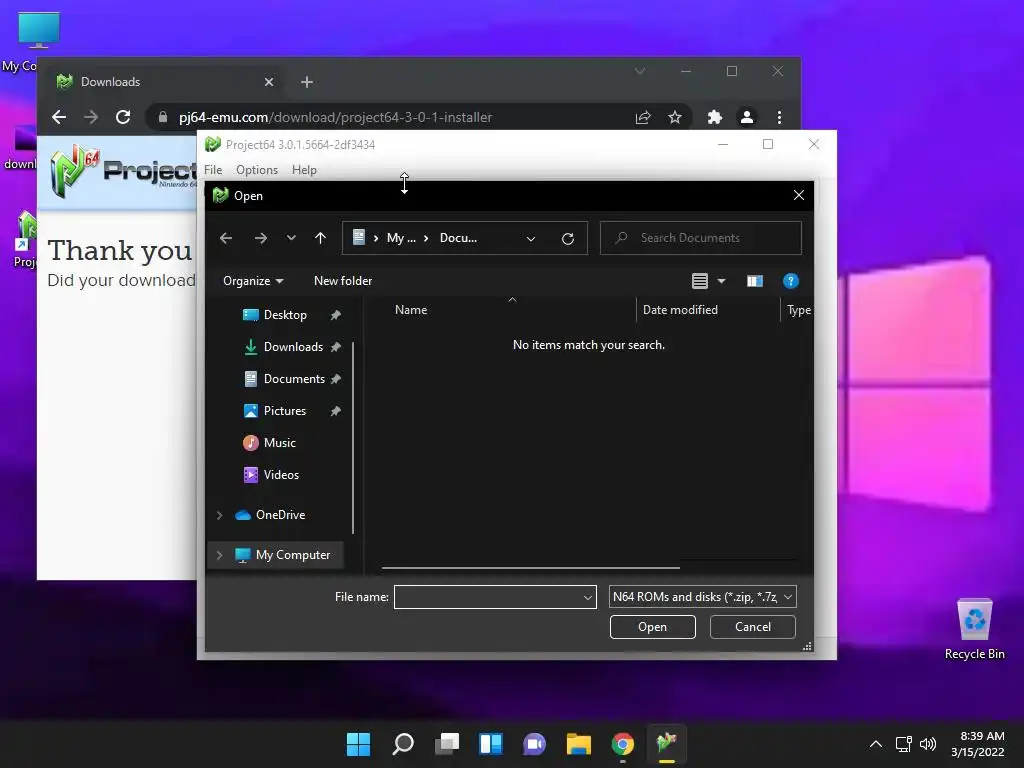Open the File name history dropdown
This screenshot has height=768, width=1024.
(x=588, y=597)
